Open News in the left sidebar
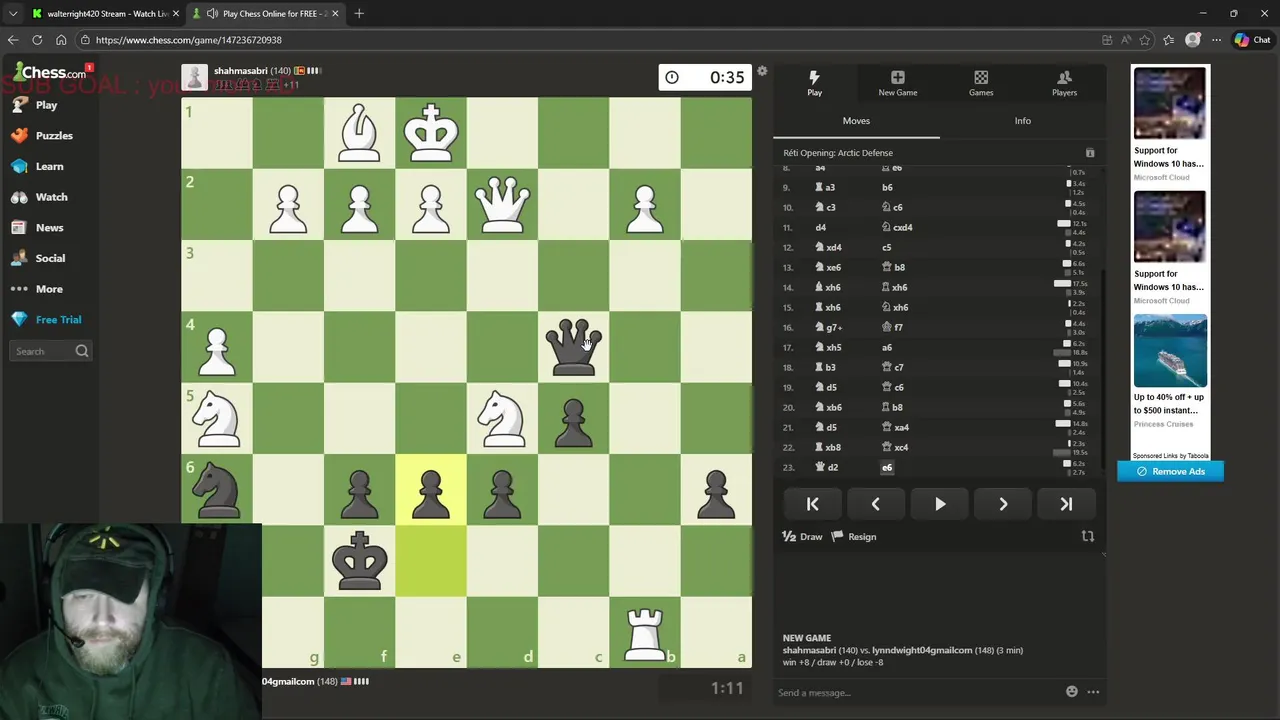Screen dimensions: 1280x720 [49, 228]
